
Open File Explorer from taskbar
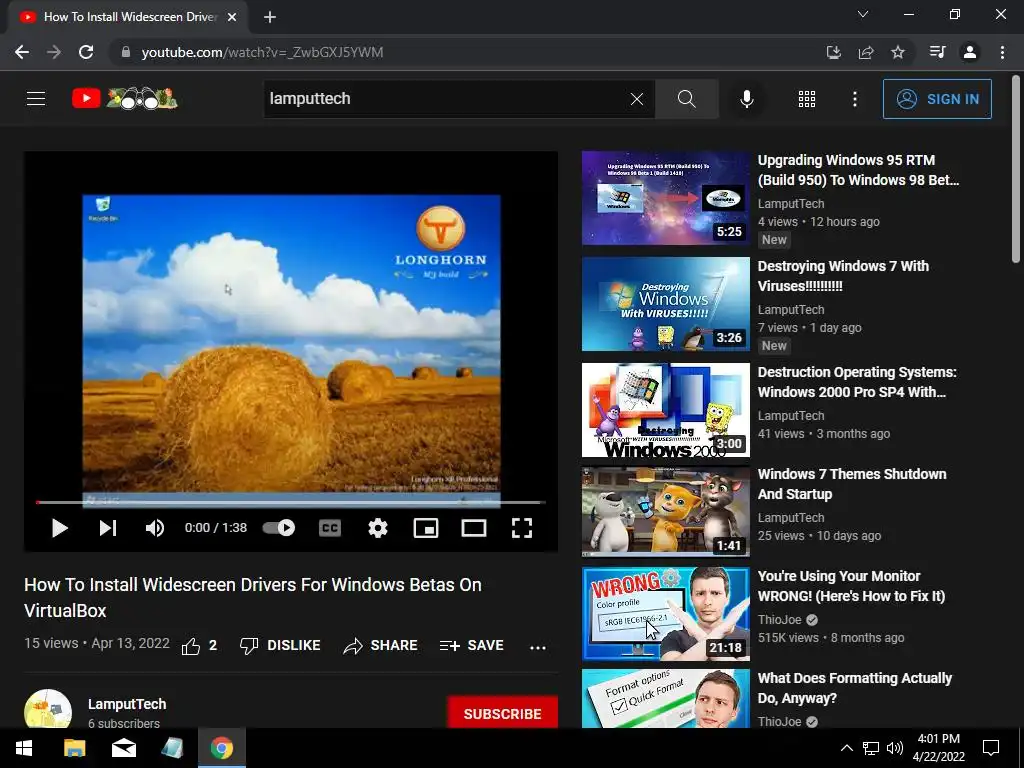(x=74, y=748)
